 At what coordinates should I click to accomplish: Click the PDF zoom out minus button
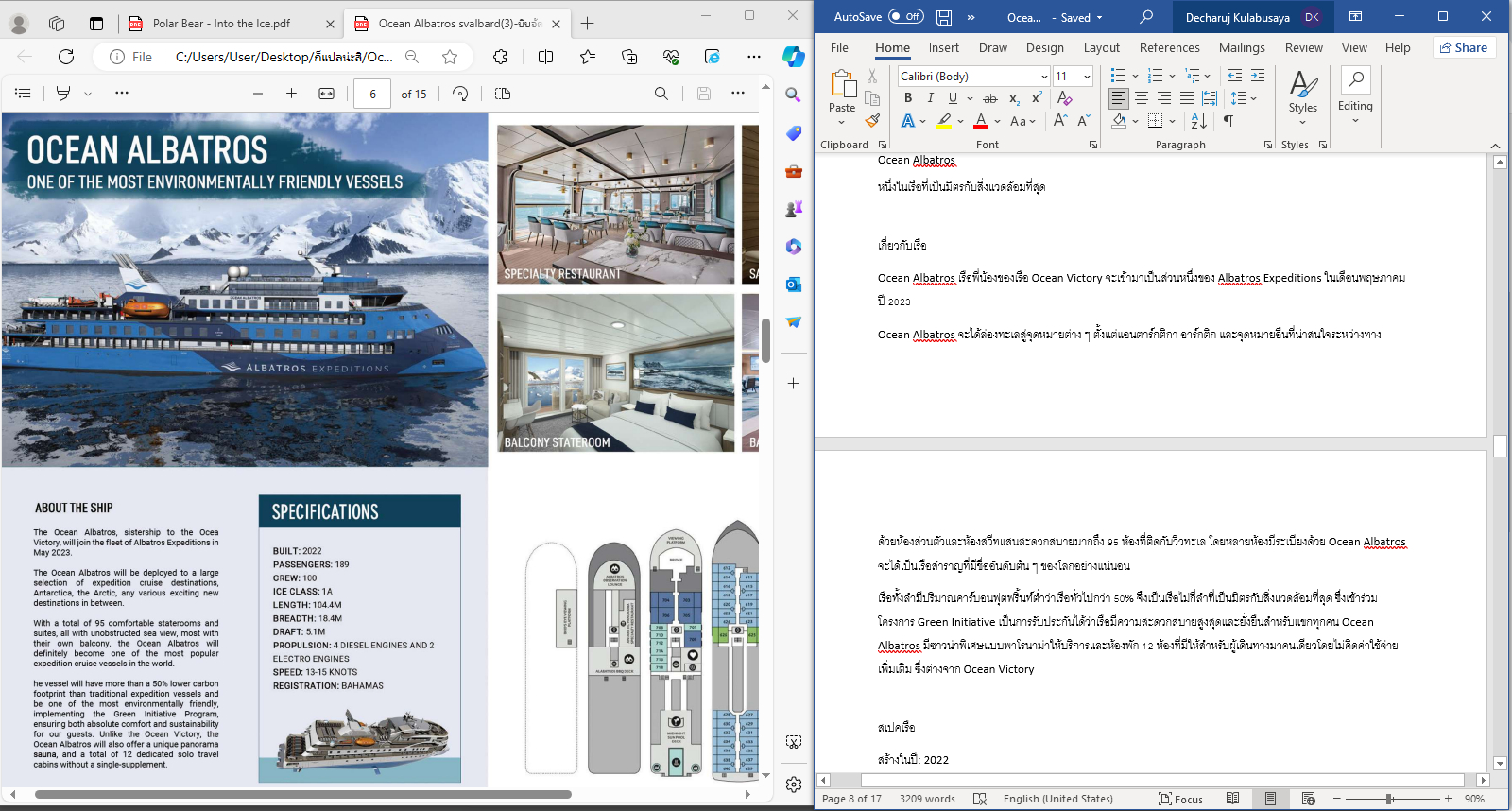[258, 94]
